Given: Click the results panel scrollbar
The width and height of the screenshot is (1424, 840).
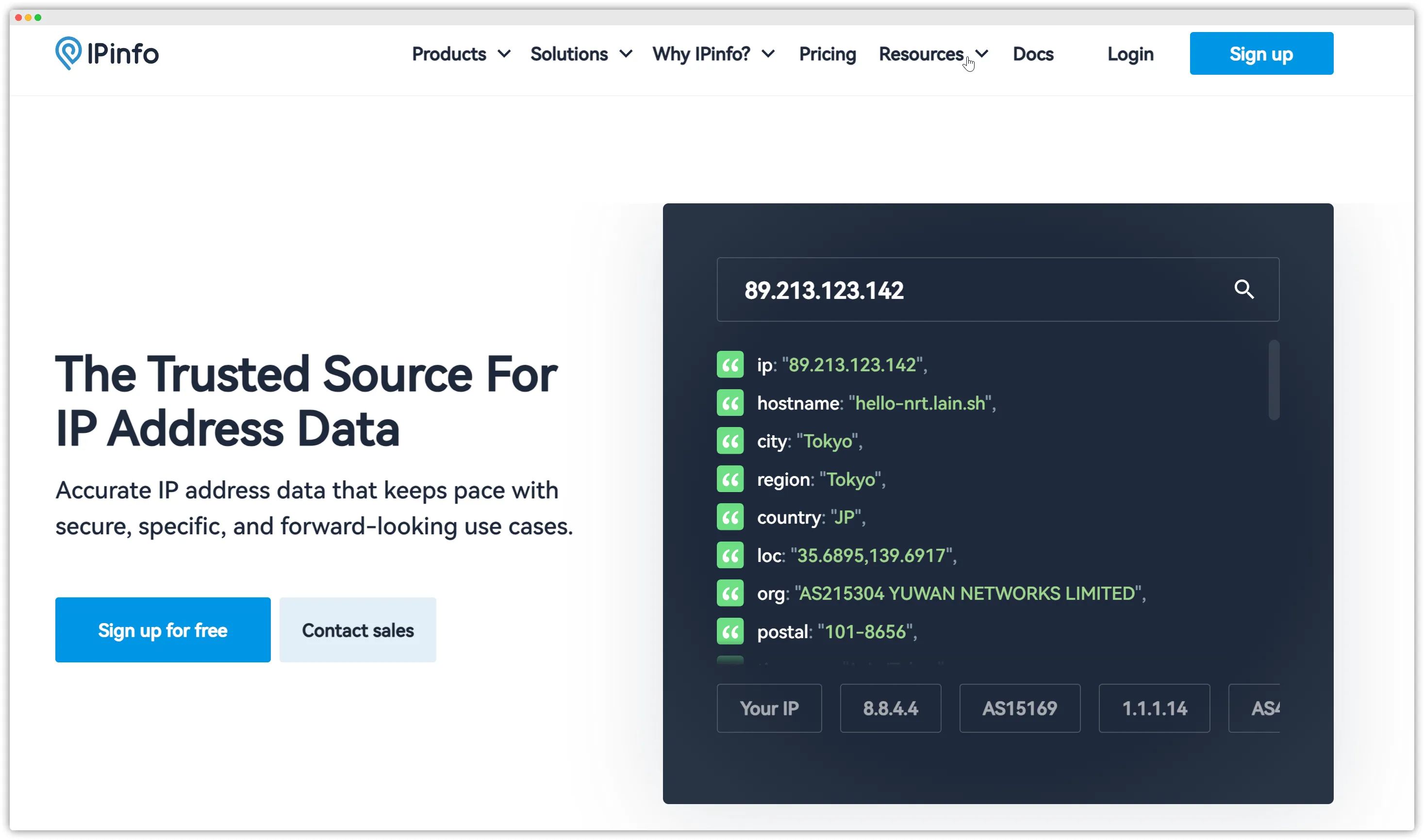Looking at the screenshot, I should 1274,380.
